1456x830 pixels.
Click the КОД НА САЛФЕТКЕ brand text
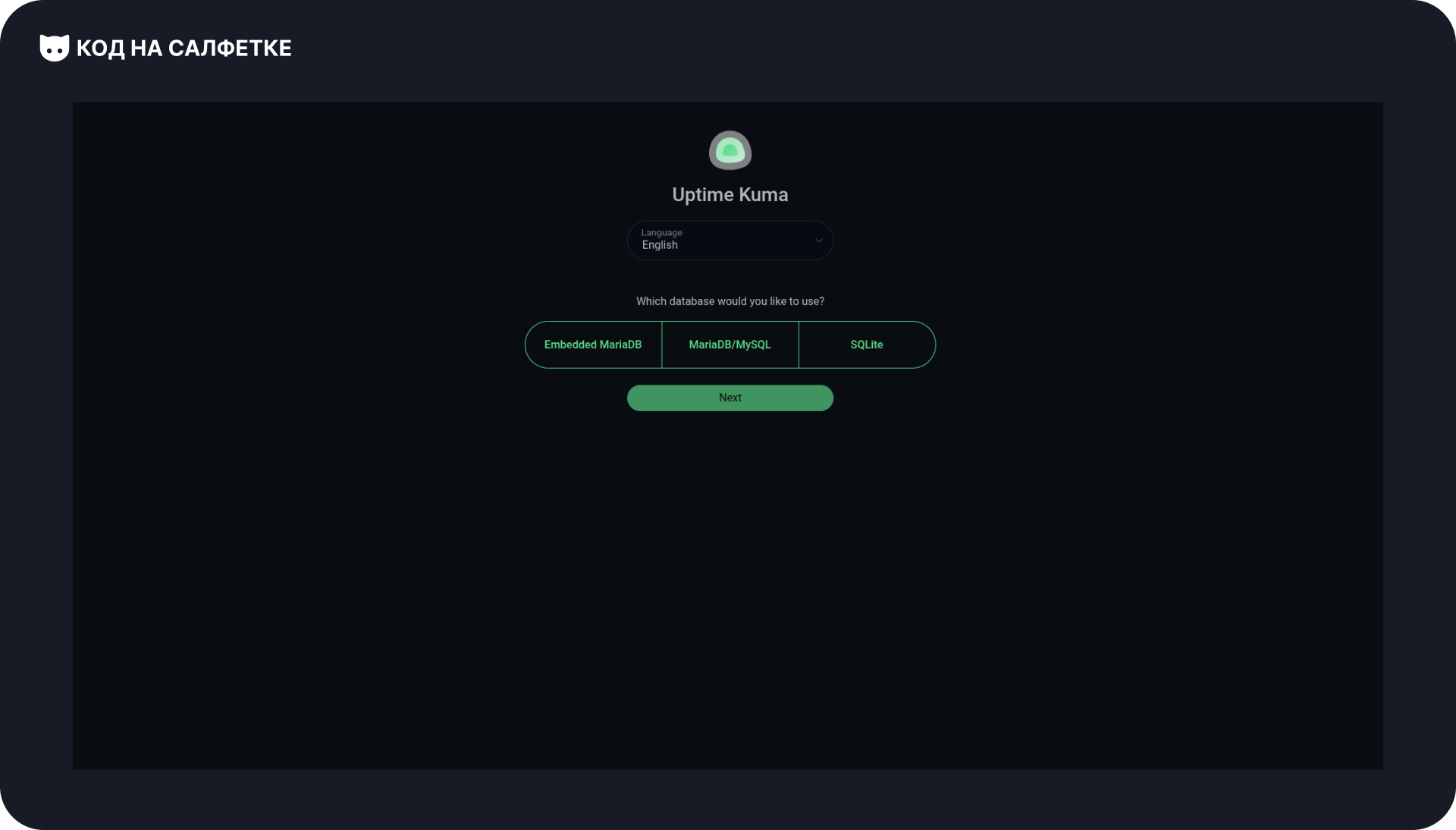point(184,49)
